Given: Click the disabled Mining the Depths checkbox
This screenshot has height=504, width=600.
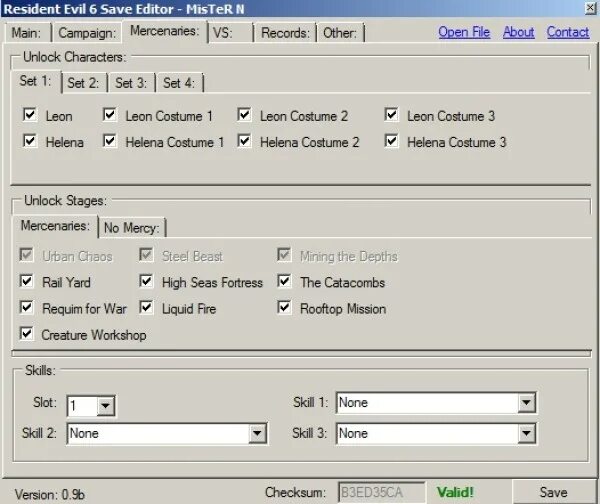Looking at the screenshot, I should click(x=284, y=255).
